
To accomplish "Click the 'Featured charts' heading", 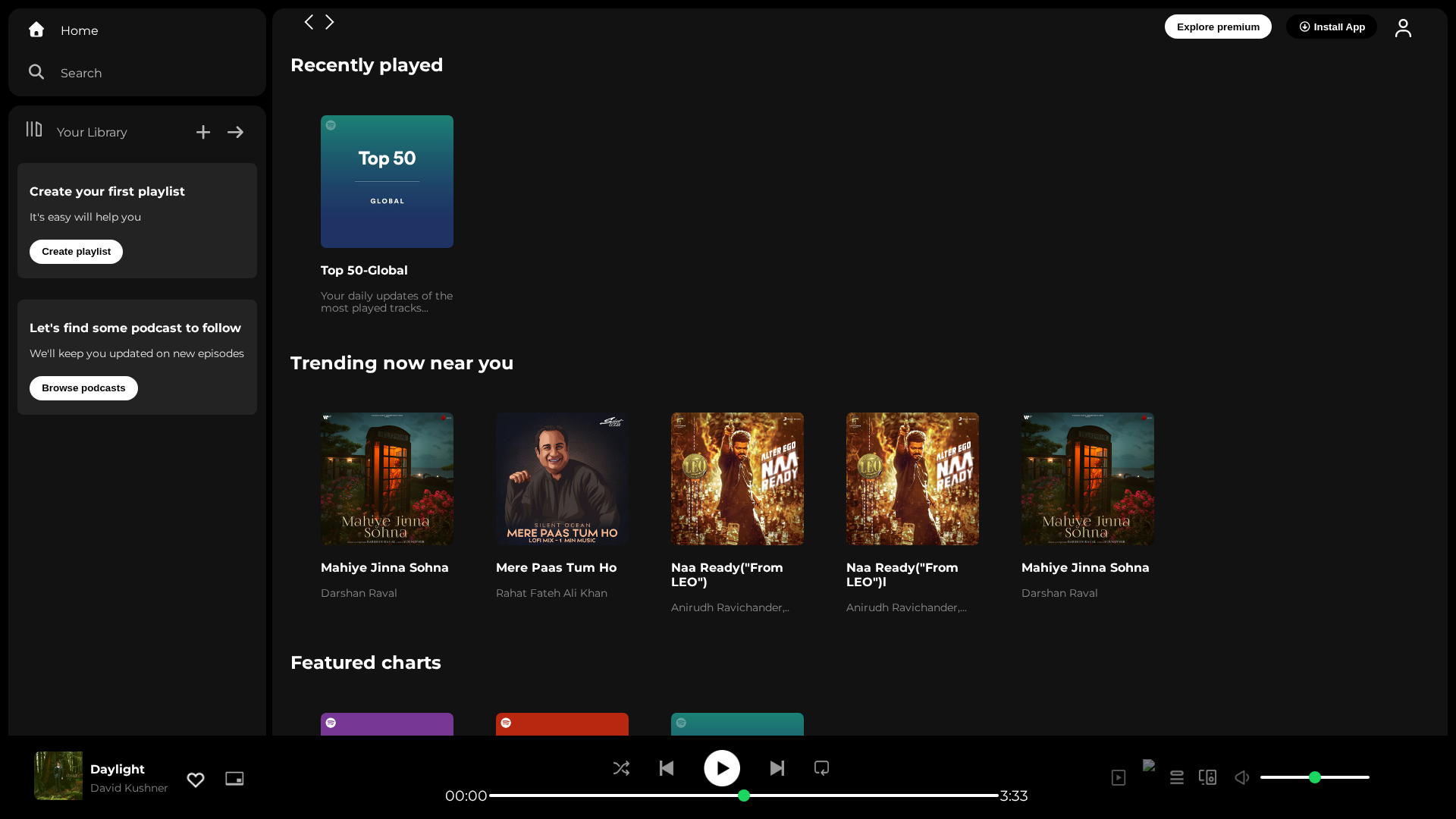I will tap(366, 663).
